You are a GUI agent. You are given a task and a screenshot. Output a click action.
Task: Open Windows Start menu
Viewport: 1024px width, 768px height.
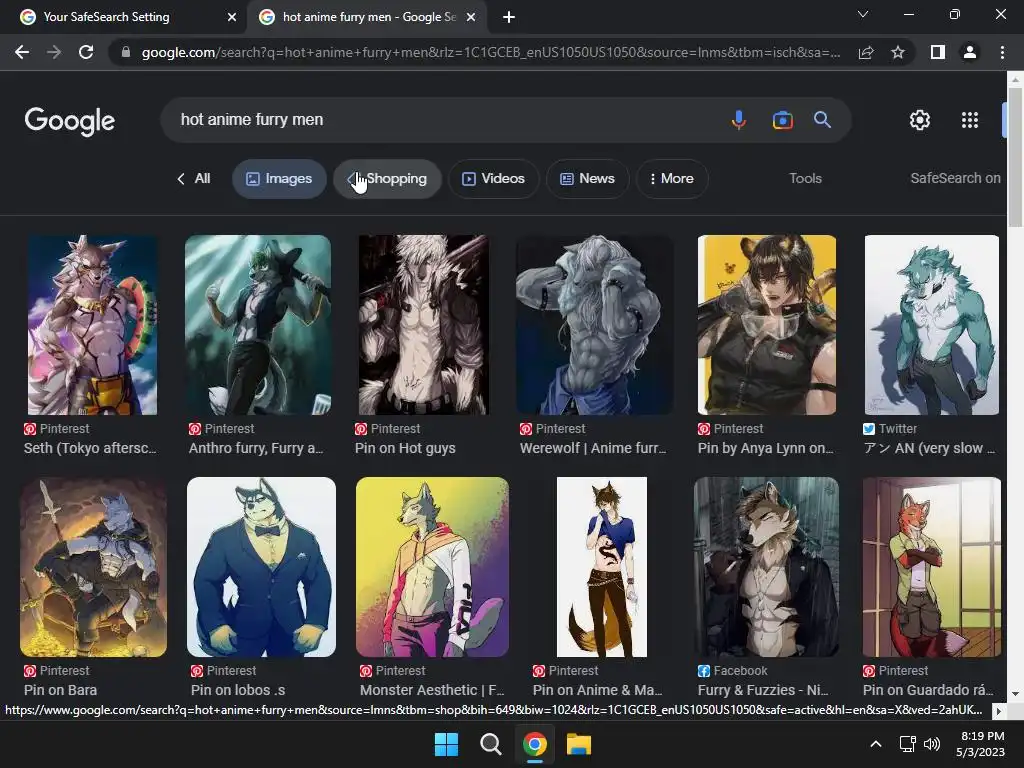447,744
